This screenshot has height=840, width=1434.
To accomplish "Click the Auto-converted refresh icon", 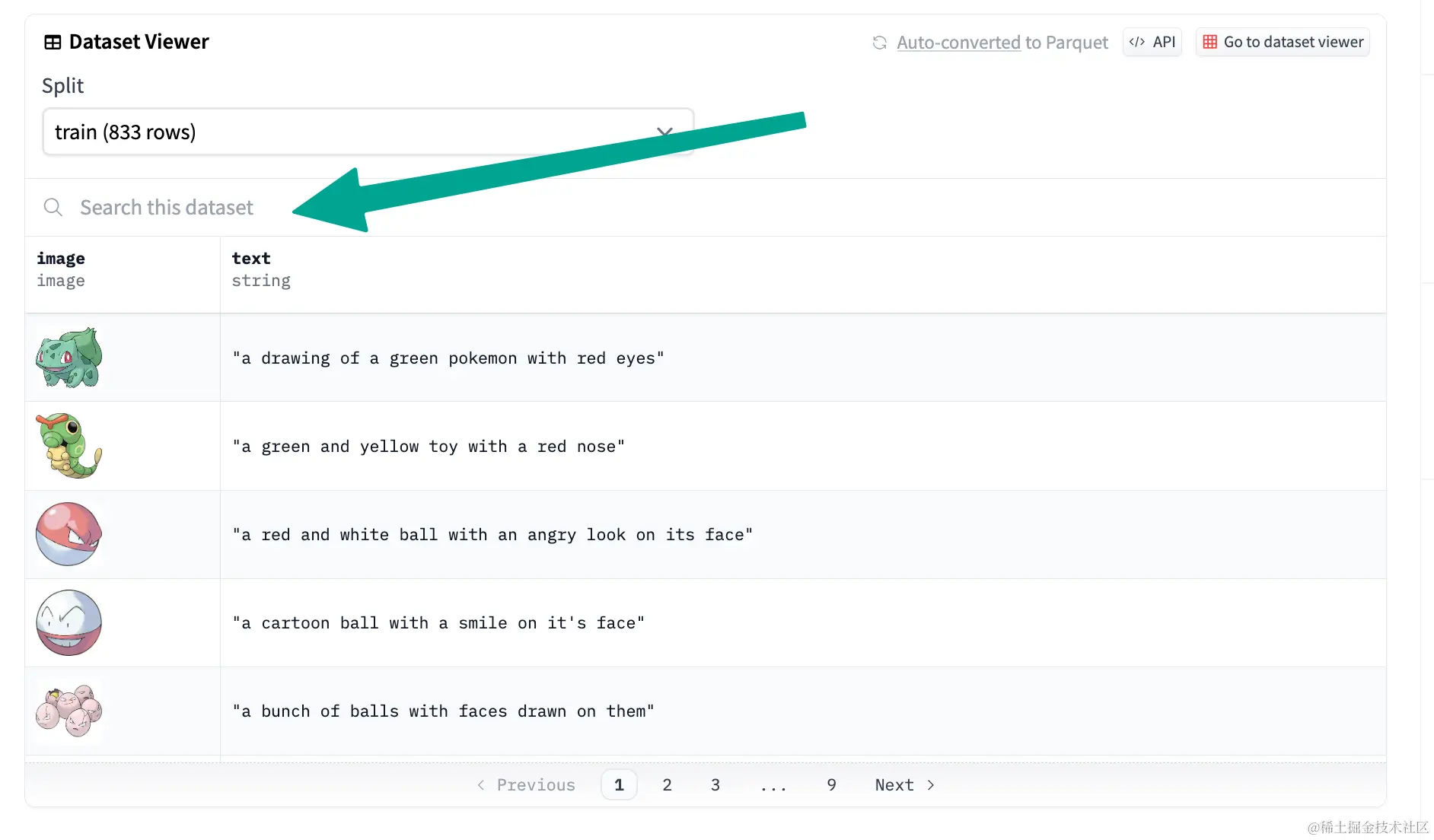I will [x=879, y=43].
